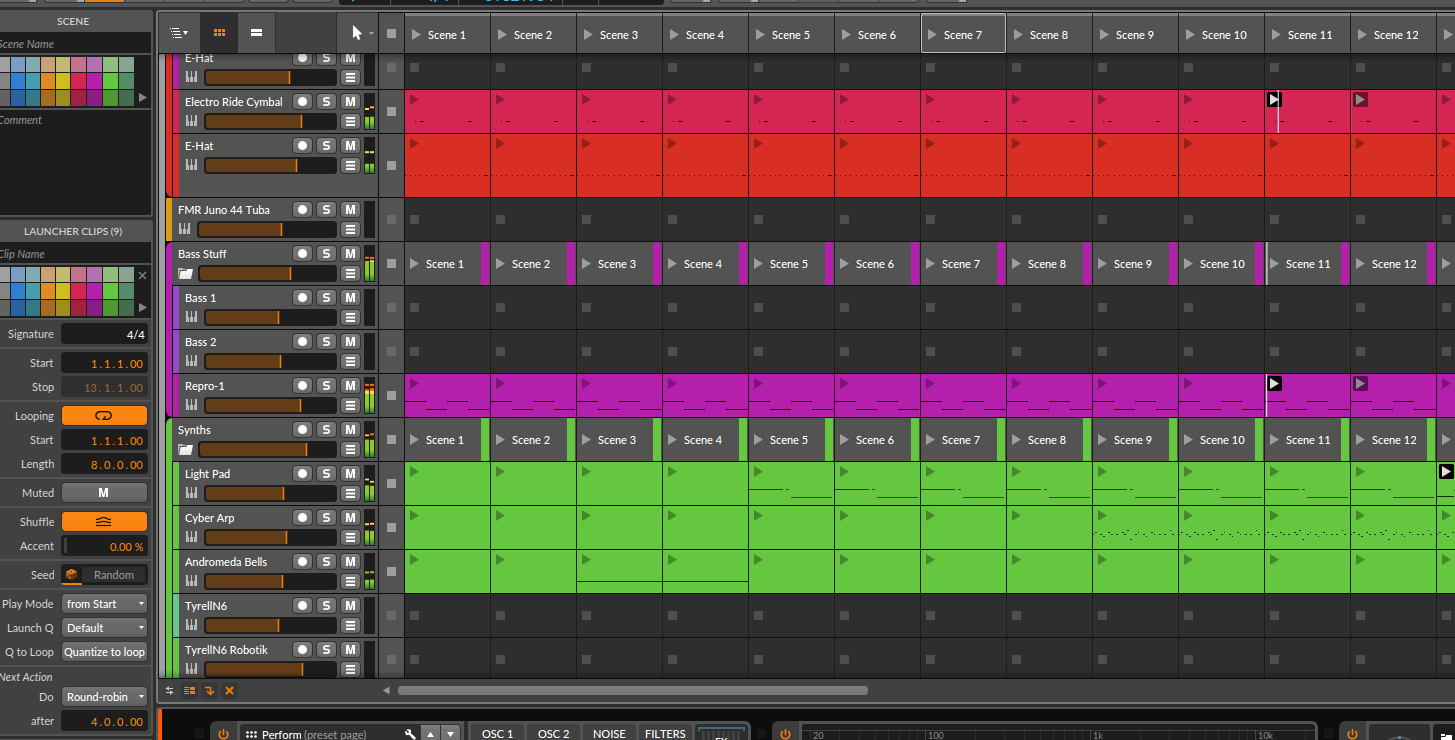Toggle the Shuffle button
This screenshot has width=1455, height=740.
(104, 522)
